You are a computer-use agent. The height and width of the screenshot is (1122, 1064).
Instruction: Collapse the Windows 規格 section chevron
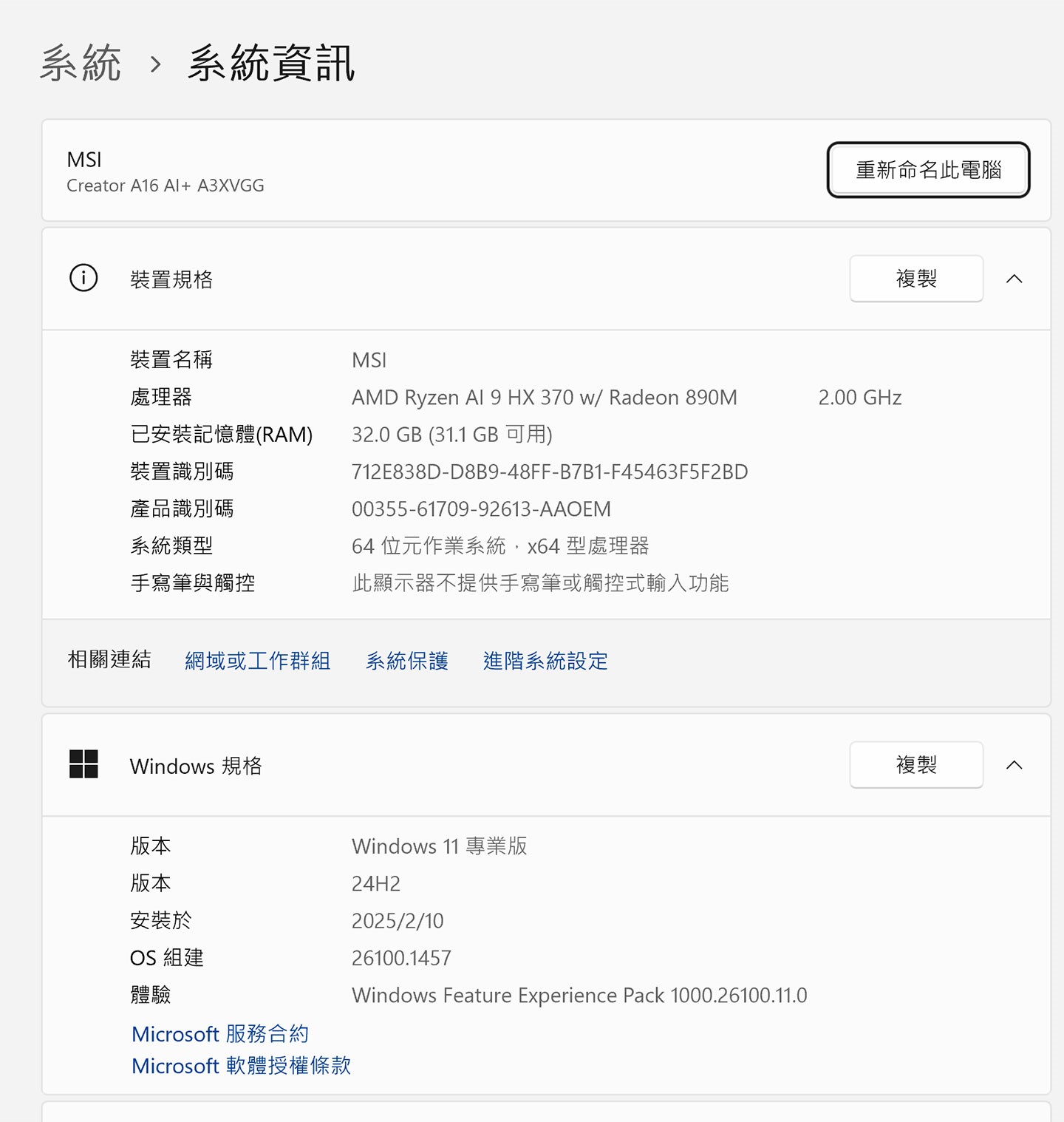(x=1014, y=765)
